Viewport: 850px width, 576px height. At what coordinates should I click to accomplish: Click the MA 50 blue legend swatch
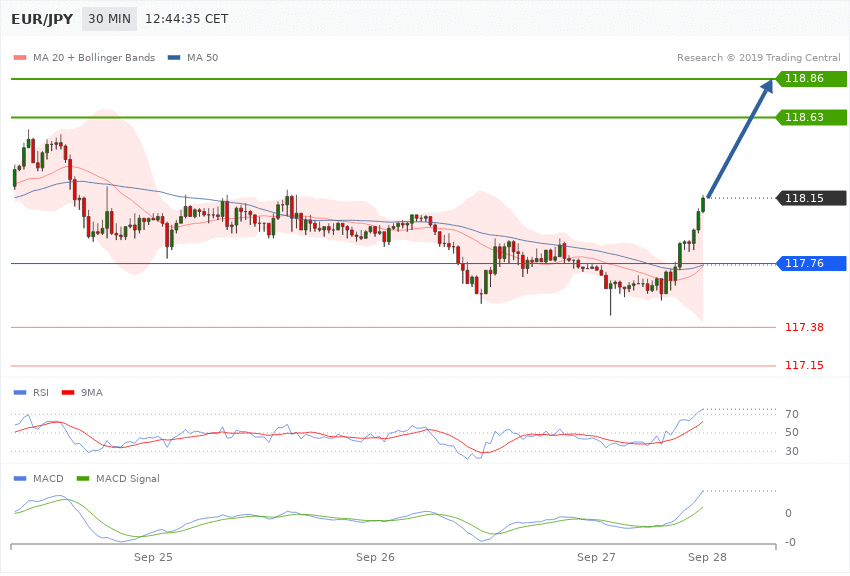pyautogui.click(x=174, y=58)
